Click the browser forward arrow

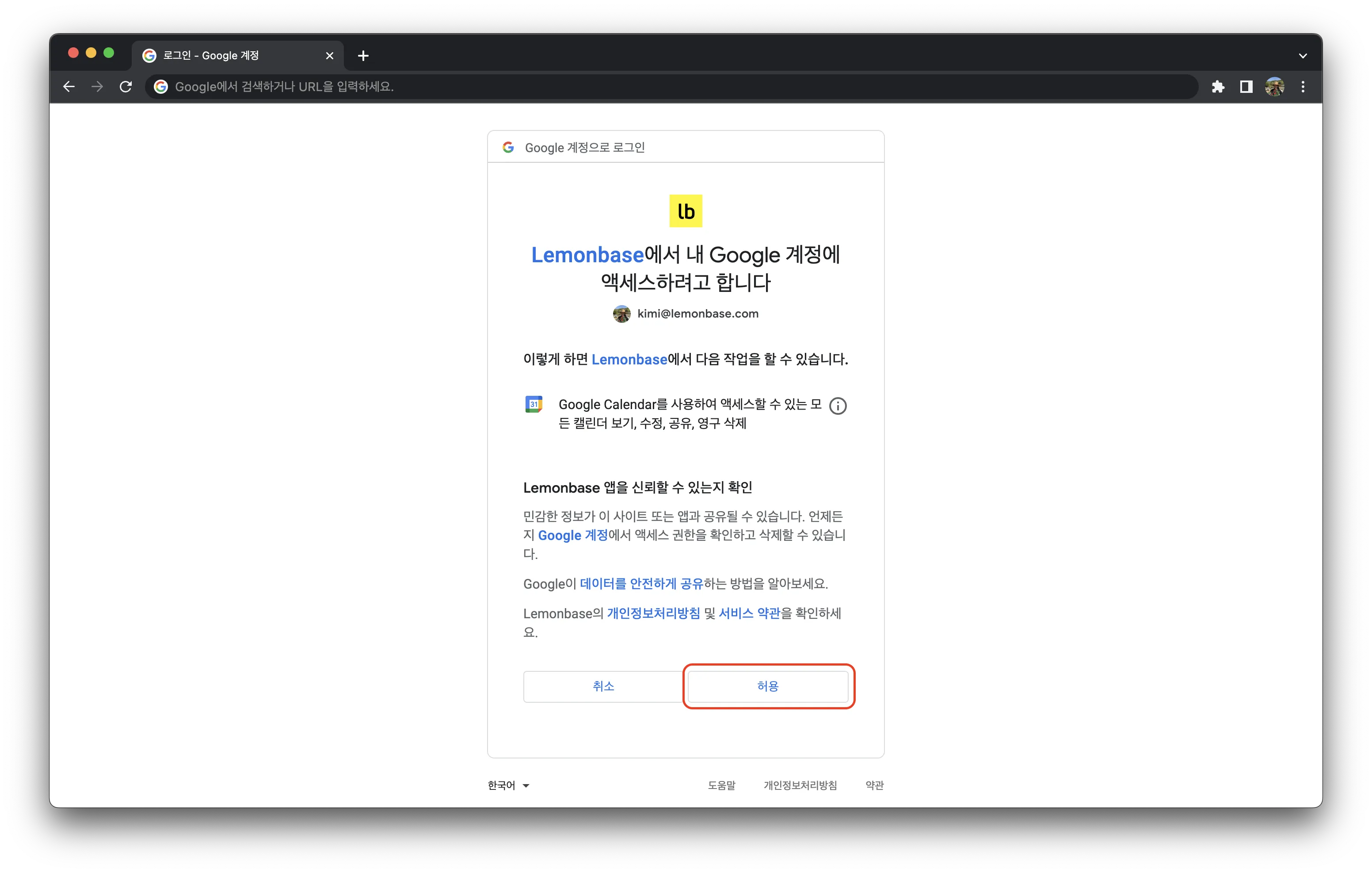coord(97,87)
